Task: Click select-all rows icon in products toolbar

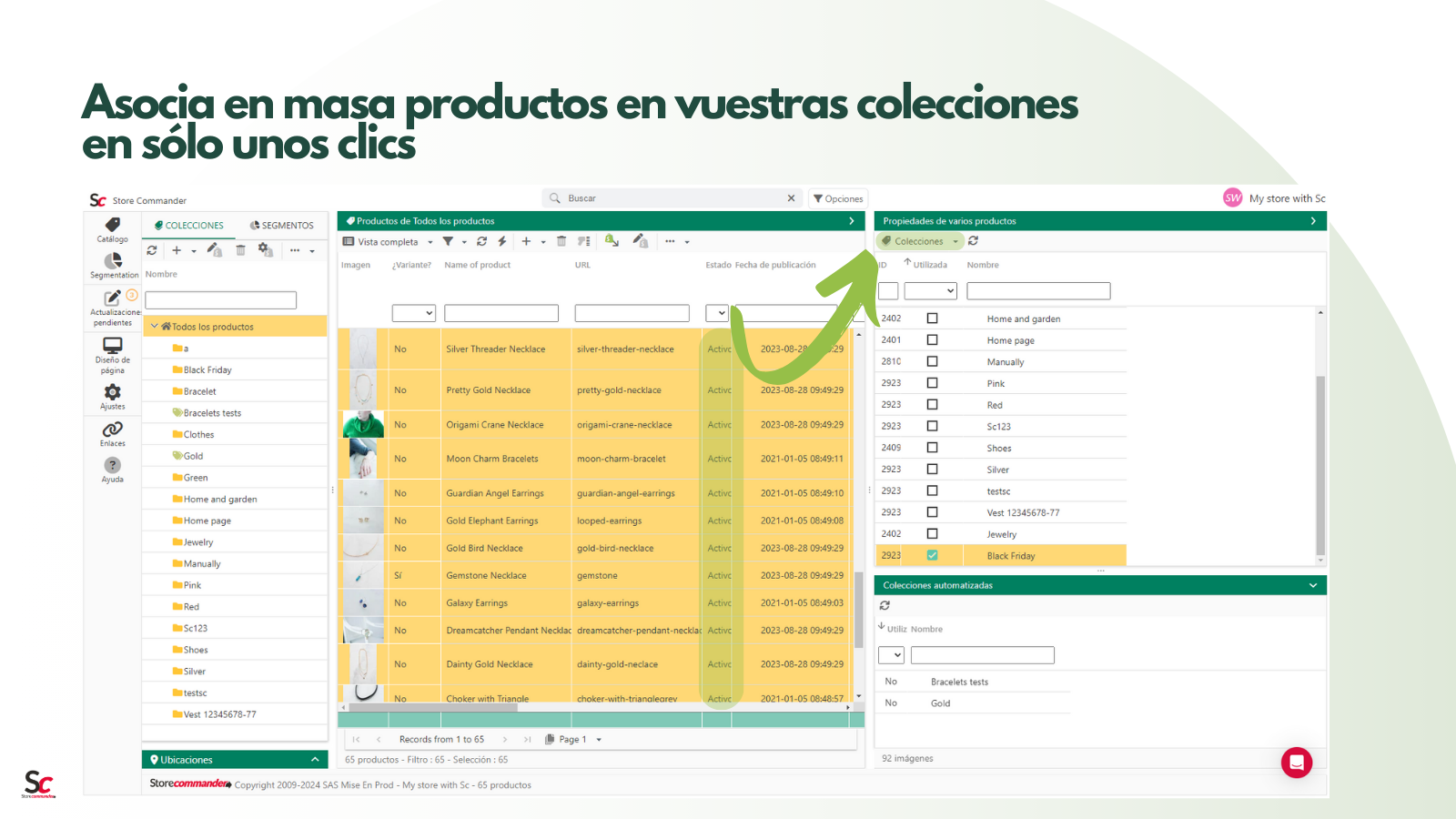Action: [584, 241]
